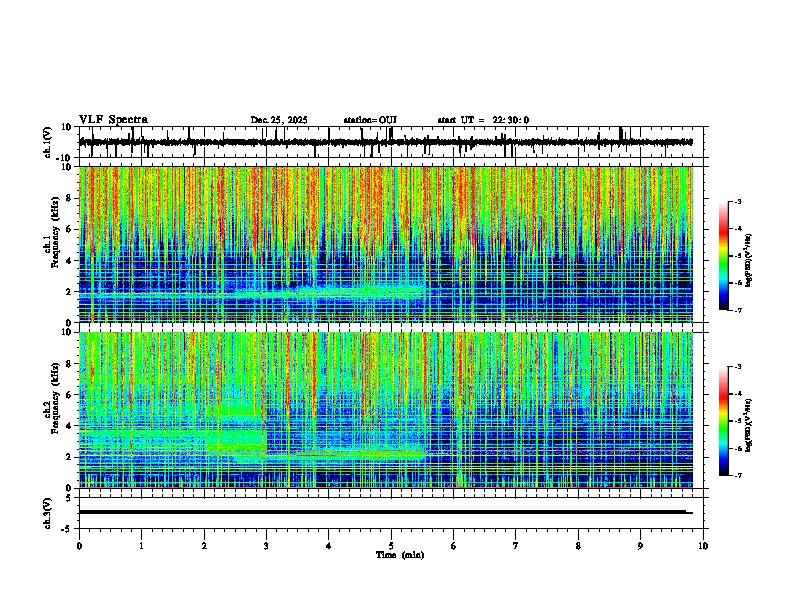Select the ch.1 color bar log(PSD) label
The image size is (792, 612).
pos(748,261)
